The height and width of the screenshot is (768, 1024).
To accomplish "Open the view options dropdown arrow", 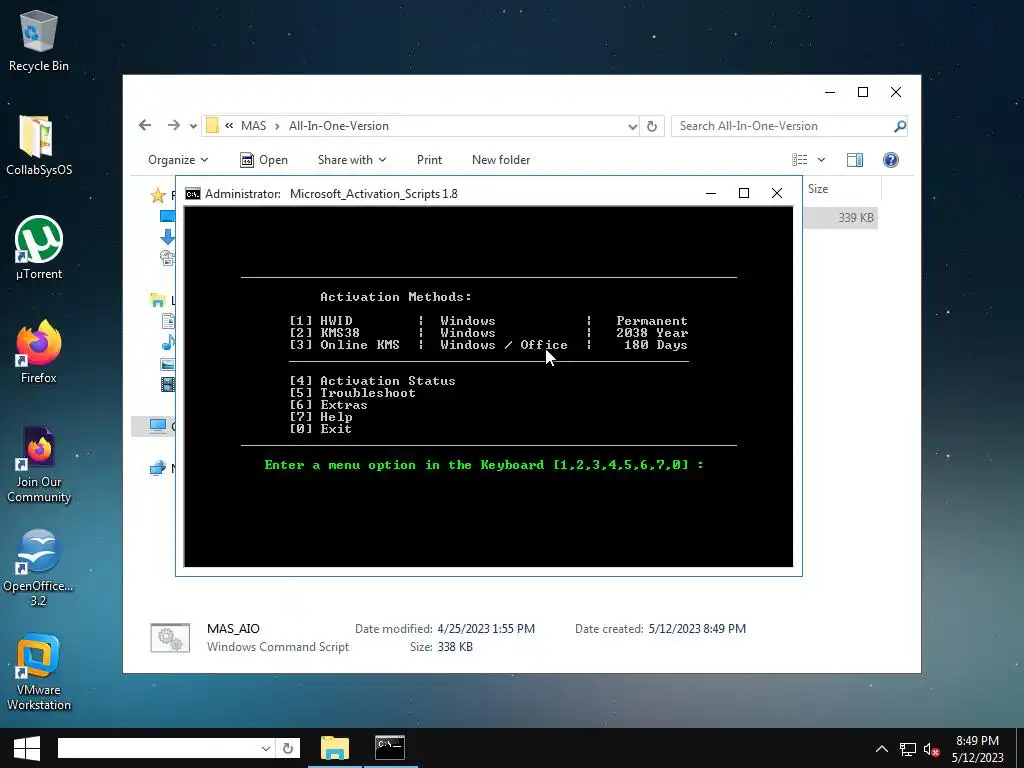I will click(822, 160).
